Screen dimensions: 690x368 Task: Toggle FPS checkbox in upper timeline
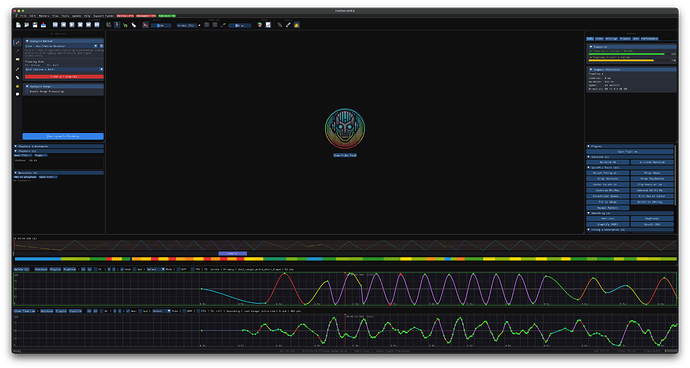click(x=193, y=269)
